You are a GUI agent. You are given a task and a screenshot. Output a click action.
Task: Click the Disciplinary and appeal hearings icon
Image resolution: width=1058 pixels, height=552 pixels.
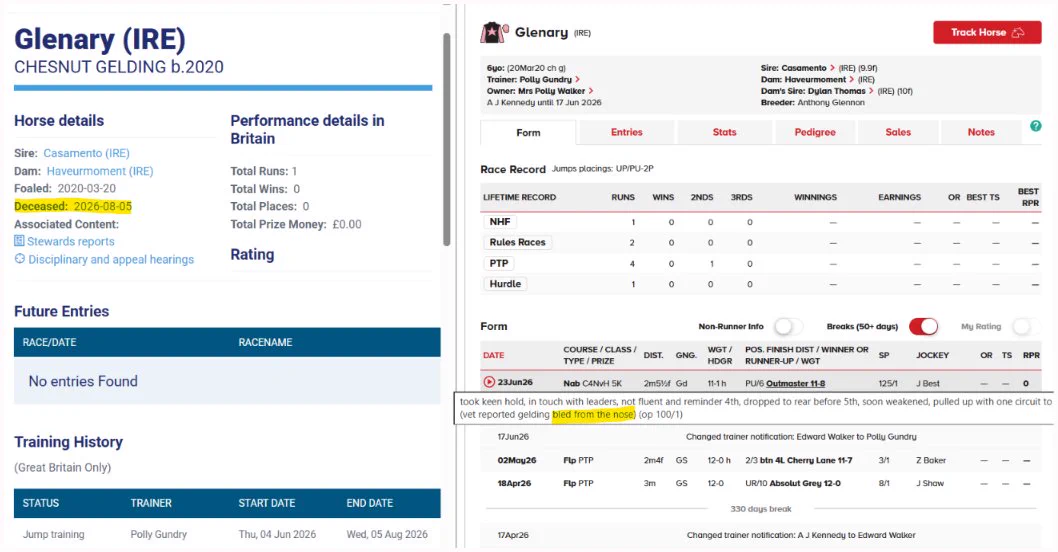(20, 258)
